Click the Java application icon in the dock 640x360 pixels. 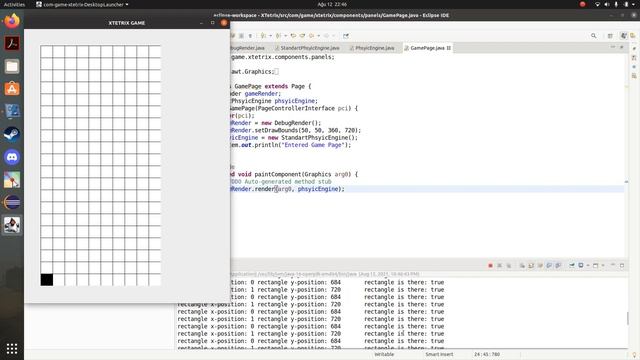(12, 225)
